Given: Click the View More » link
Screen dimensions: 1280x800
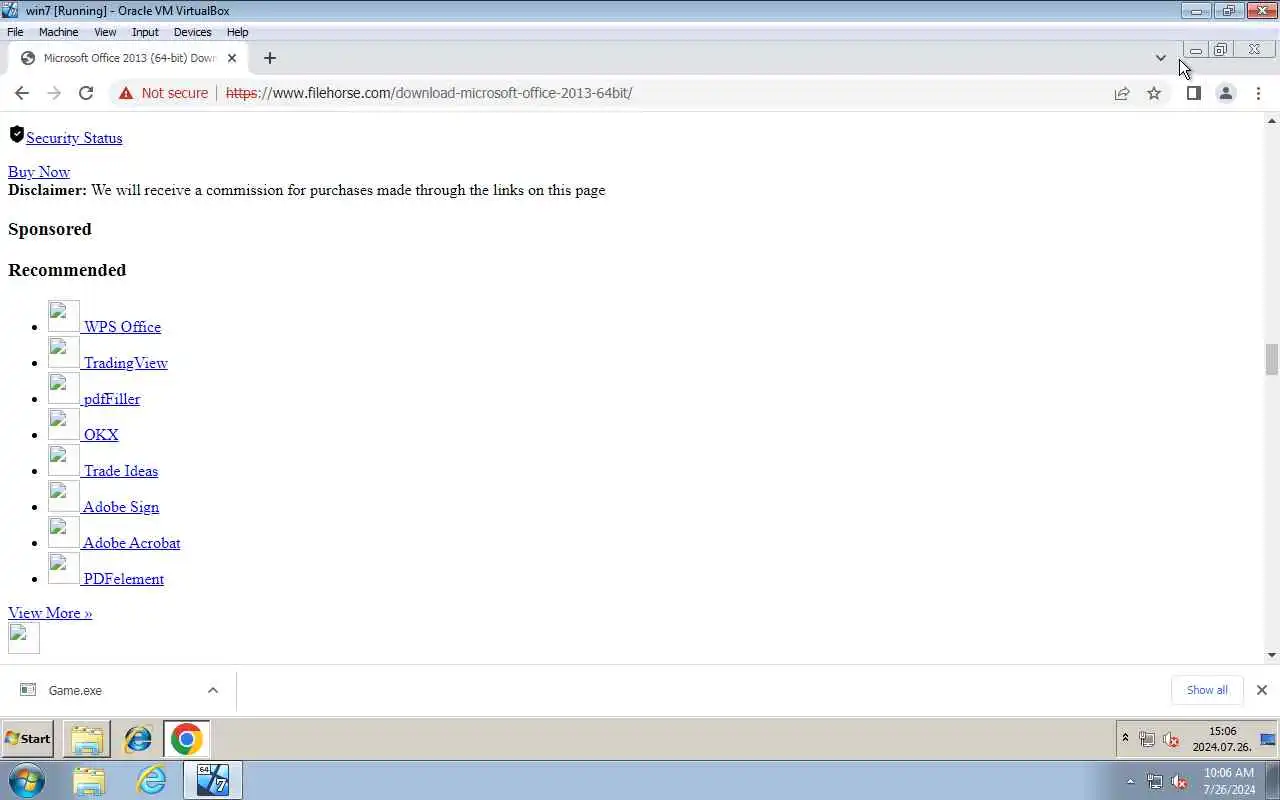Looking at the screenshot, I should [x=50, y=613].
